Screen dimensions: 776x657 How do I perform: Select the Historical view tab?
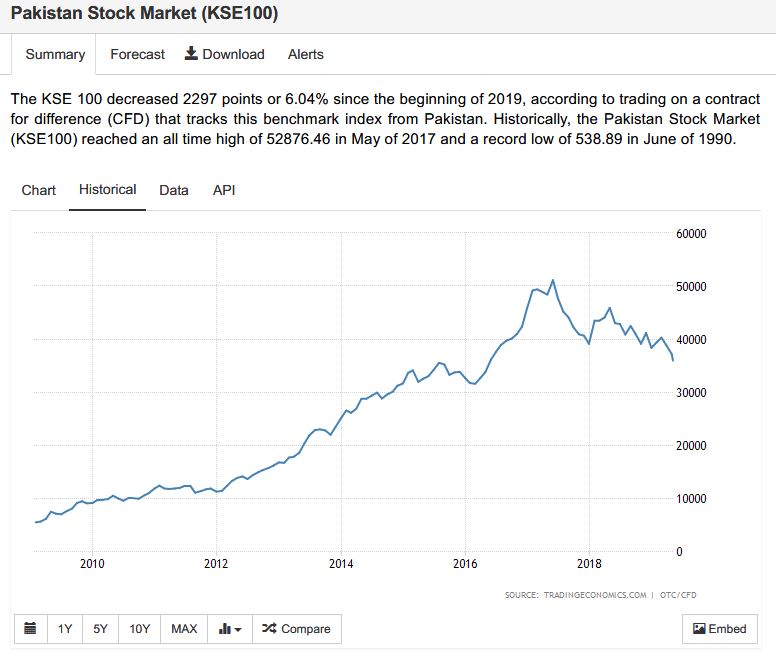(107, 189)
